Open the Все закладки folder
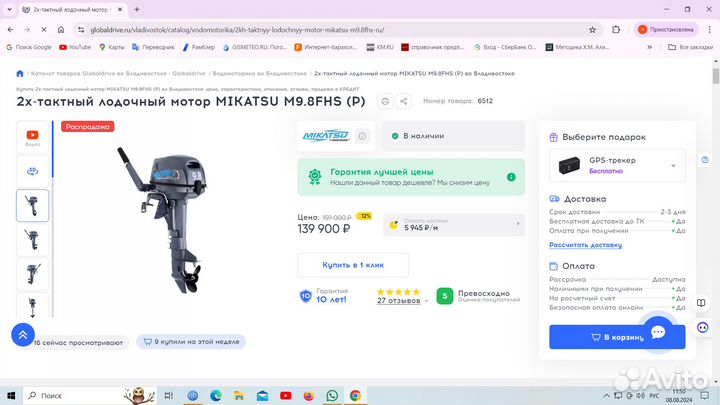Viewport: 720px width, 405px height. (690, 47)
